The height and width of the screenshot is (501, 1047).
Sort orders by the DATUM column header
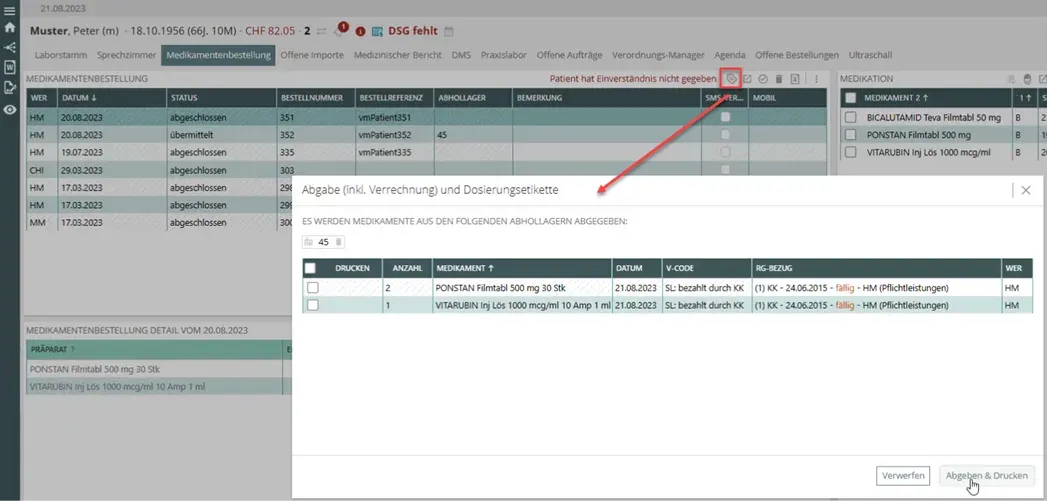(x=112, y=98)
